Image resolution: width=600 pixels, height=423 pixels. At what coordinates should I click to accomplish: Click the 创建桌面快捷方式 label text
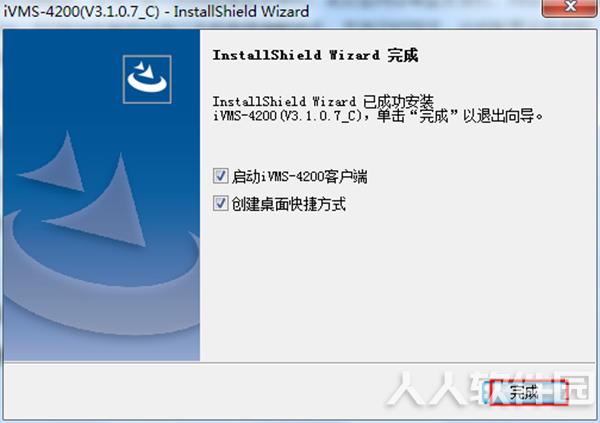[289, 204]
